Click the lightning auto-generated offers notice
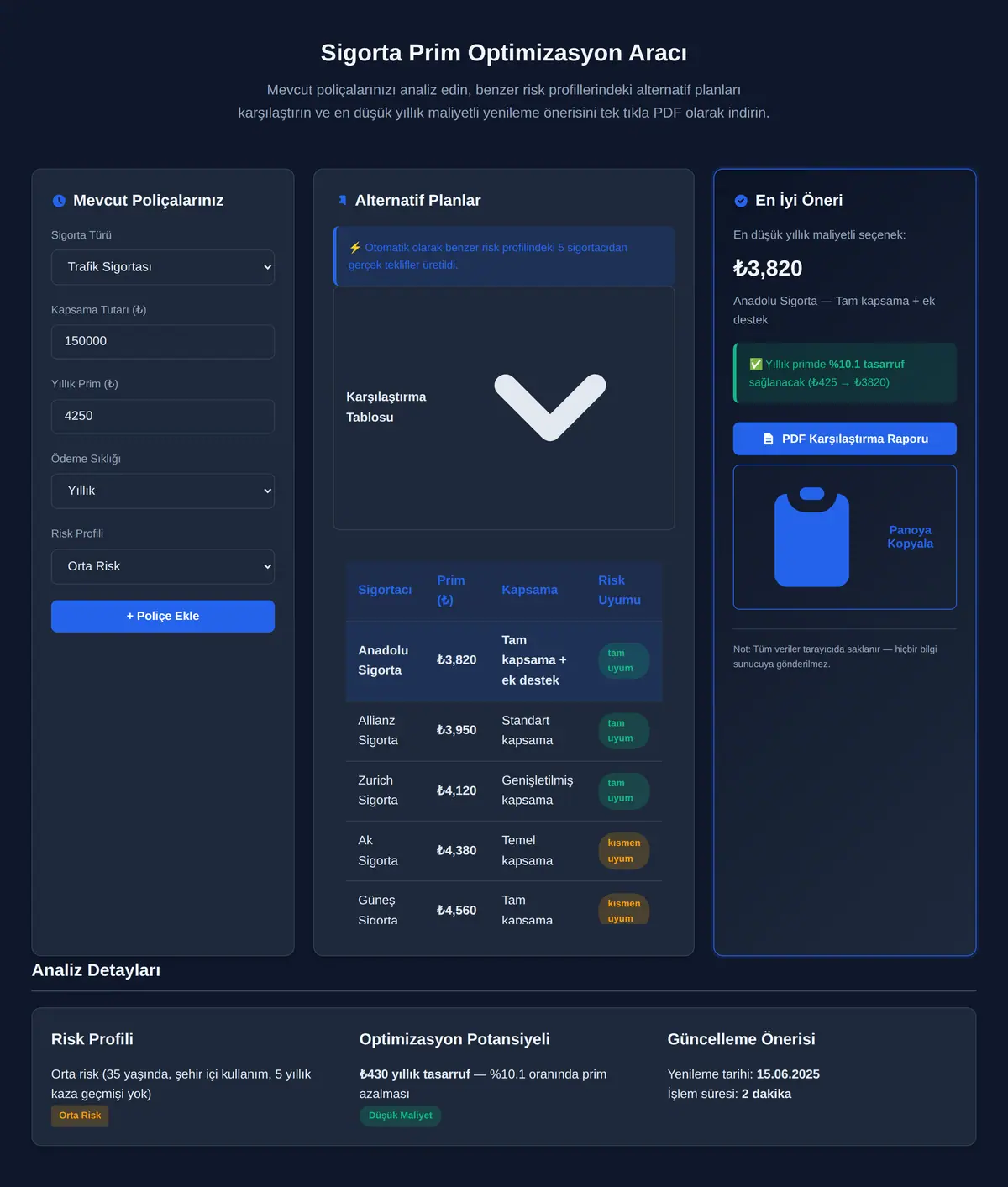Screen dimensions: 1008x1187 point(504,256)
